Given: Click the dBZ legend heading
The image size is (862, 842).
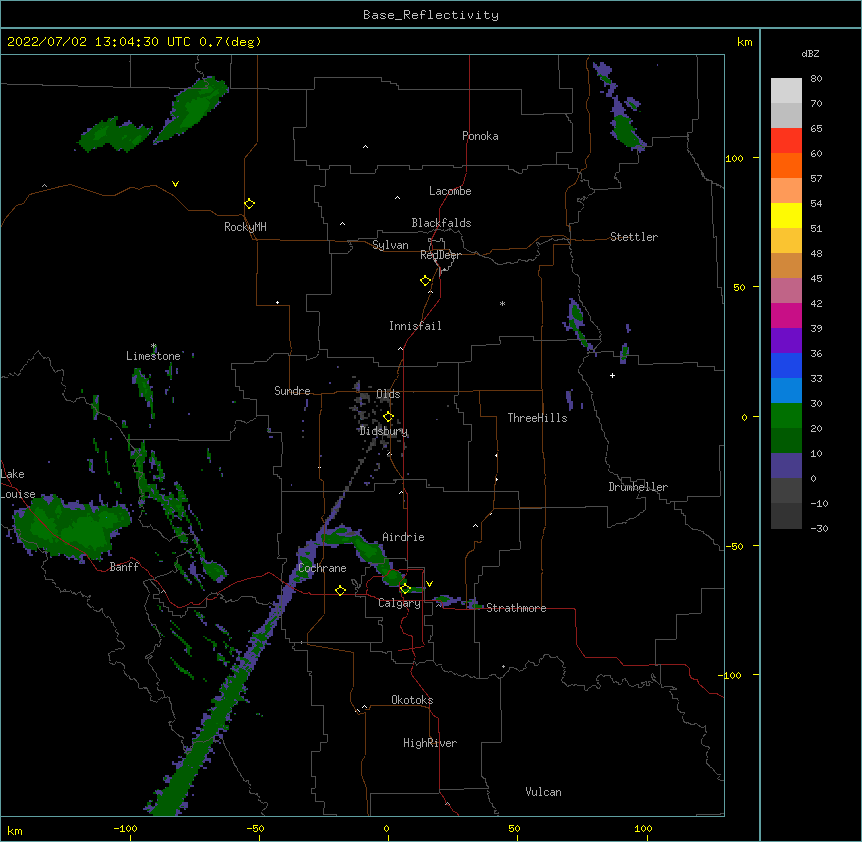Looking at the screenshot, I should coord(810,53).
